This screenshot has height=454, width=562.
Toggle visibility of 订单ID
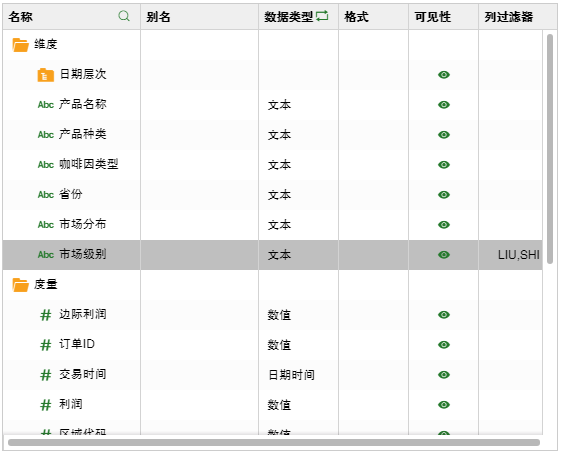(x=444, y=345)
